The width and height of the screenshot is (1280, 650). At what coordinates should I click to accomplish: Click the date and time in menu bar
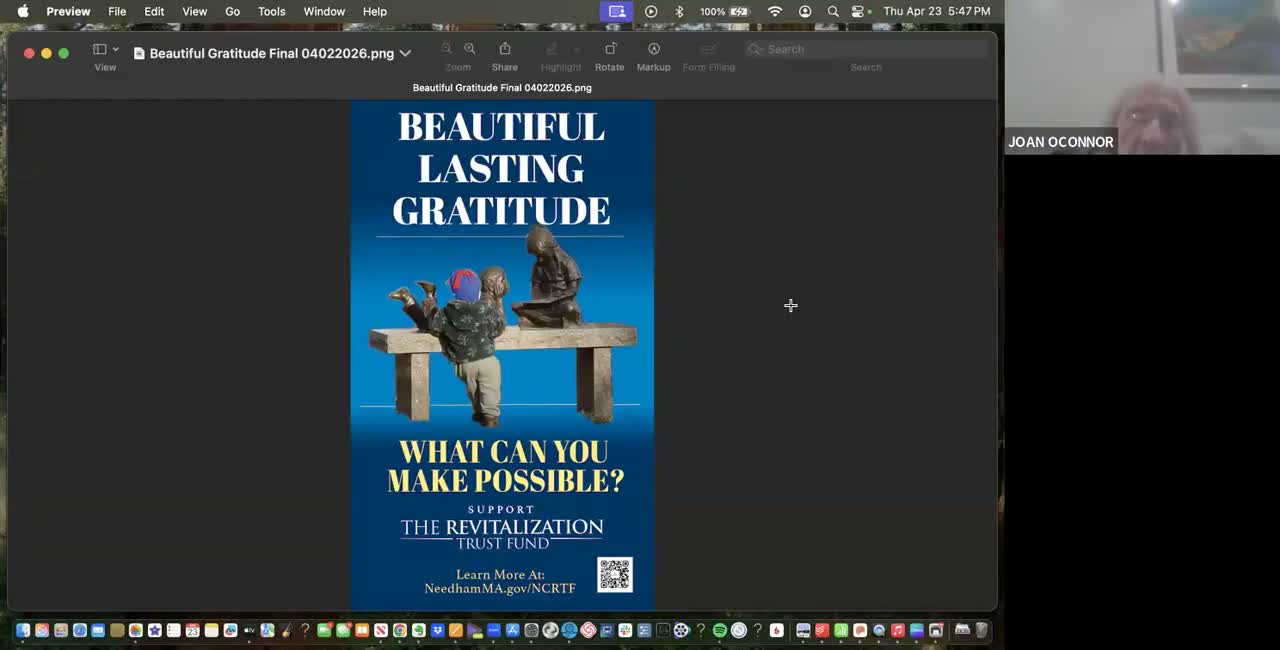(x=936, y=11)
